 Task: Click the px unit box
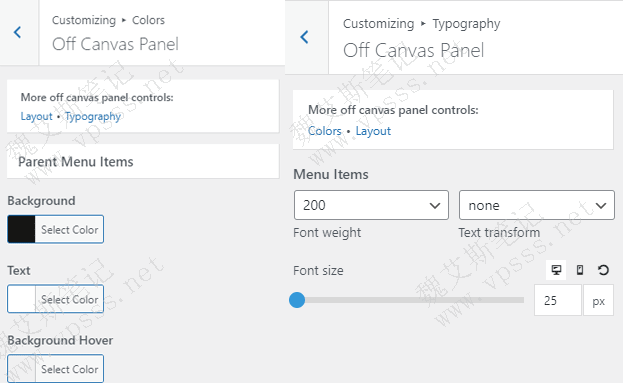tap(598, 300)
